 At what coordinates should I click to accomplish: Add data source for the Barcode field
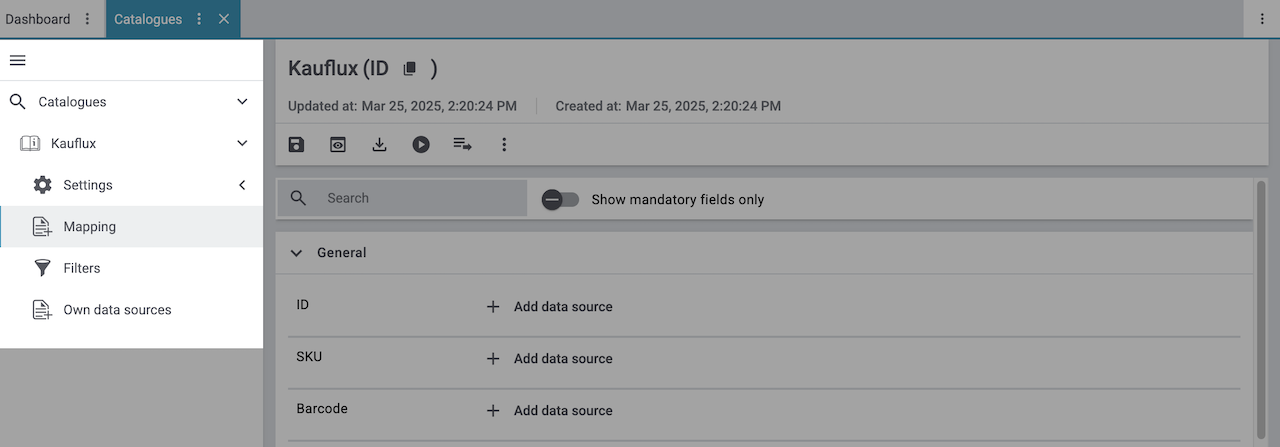pyautogui.click(x=549, y=411)
